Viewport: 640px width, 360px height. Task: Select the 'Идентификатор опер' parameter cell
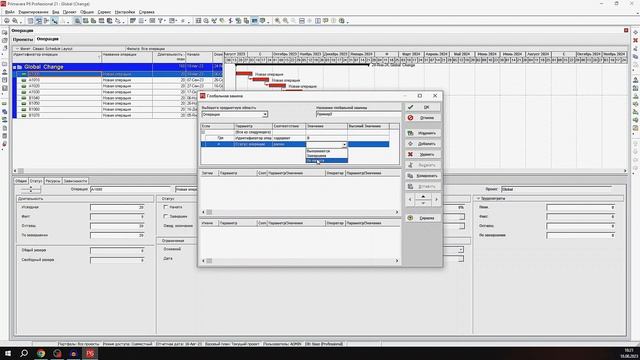point(253,138)
